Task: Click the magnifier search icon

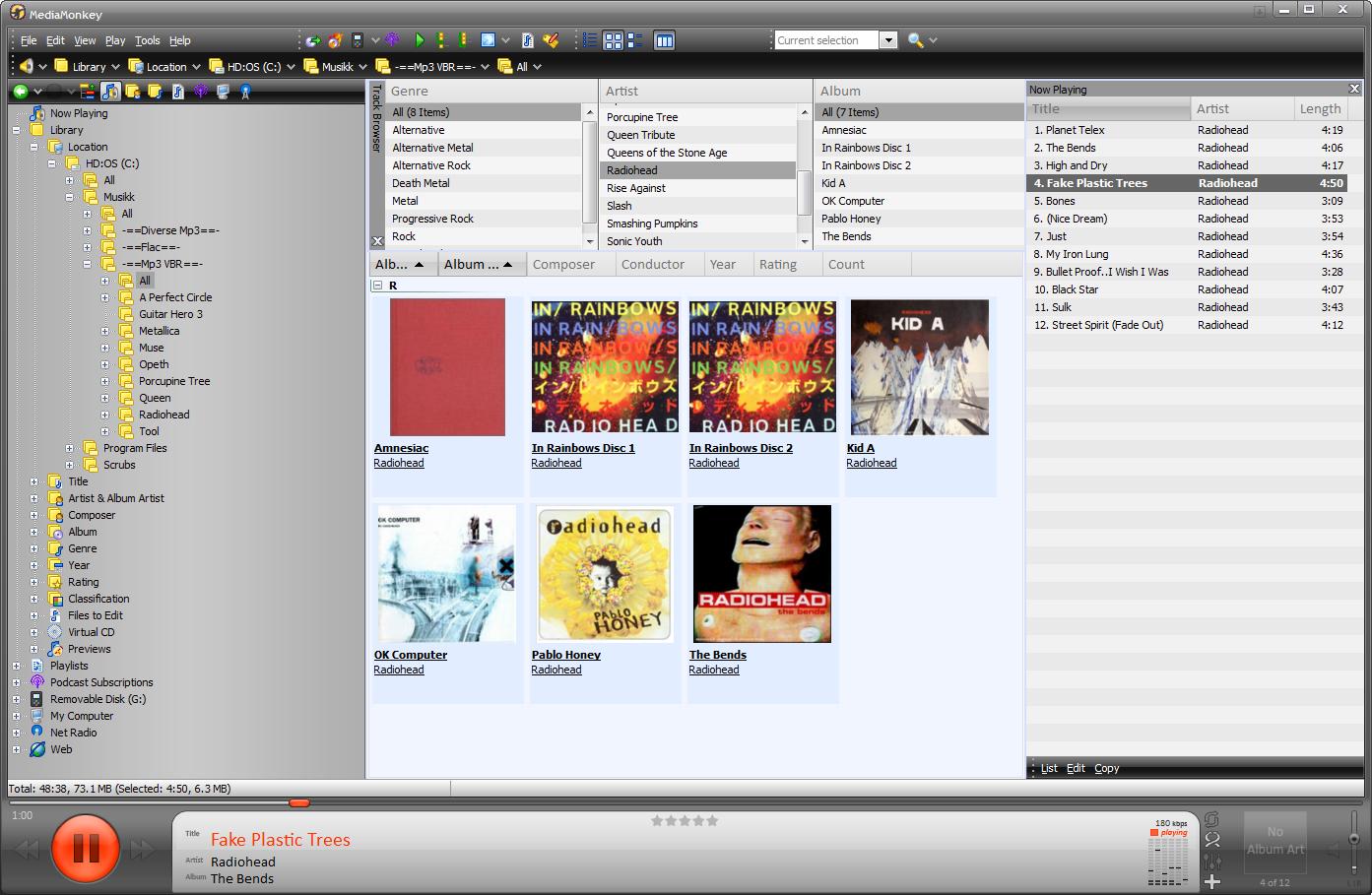Action: (915, 40)
